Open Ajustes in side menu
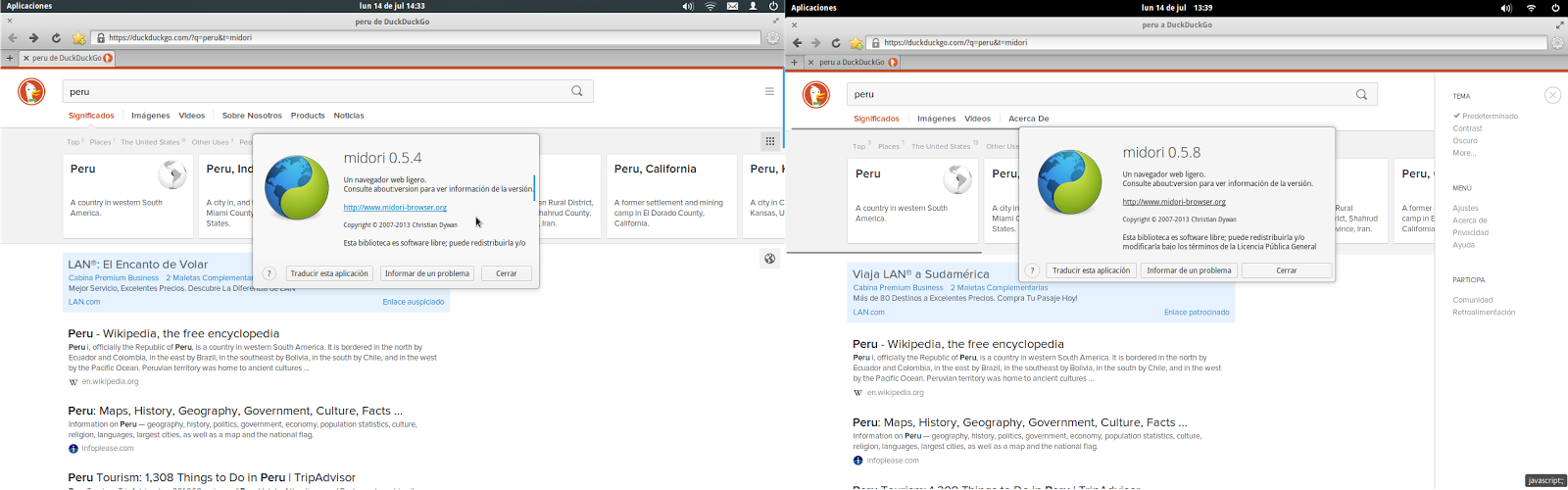 click(x=1465, y=208)
